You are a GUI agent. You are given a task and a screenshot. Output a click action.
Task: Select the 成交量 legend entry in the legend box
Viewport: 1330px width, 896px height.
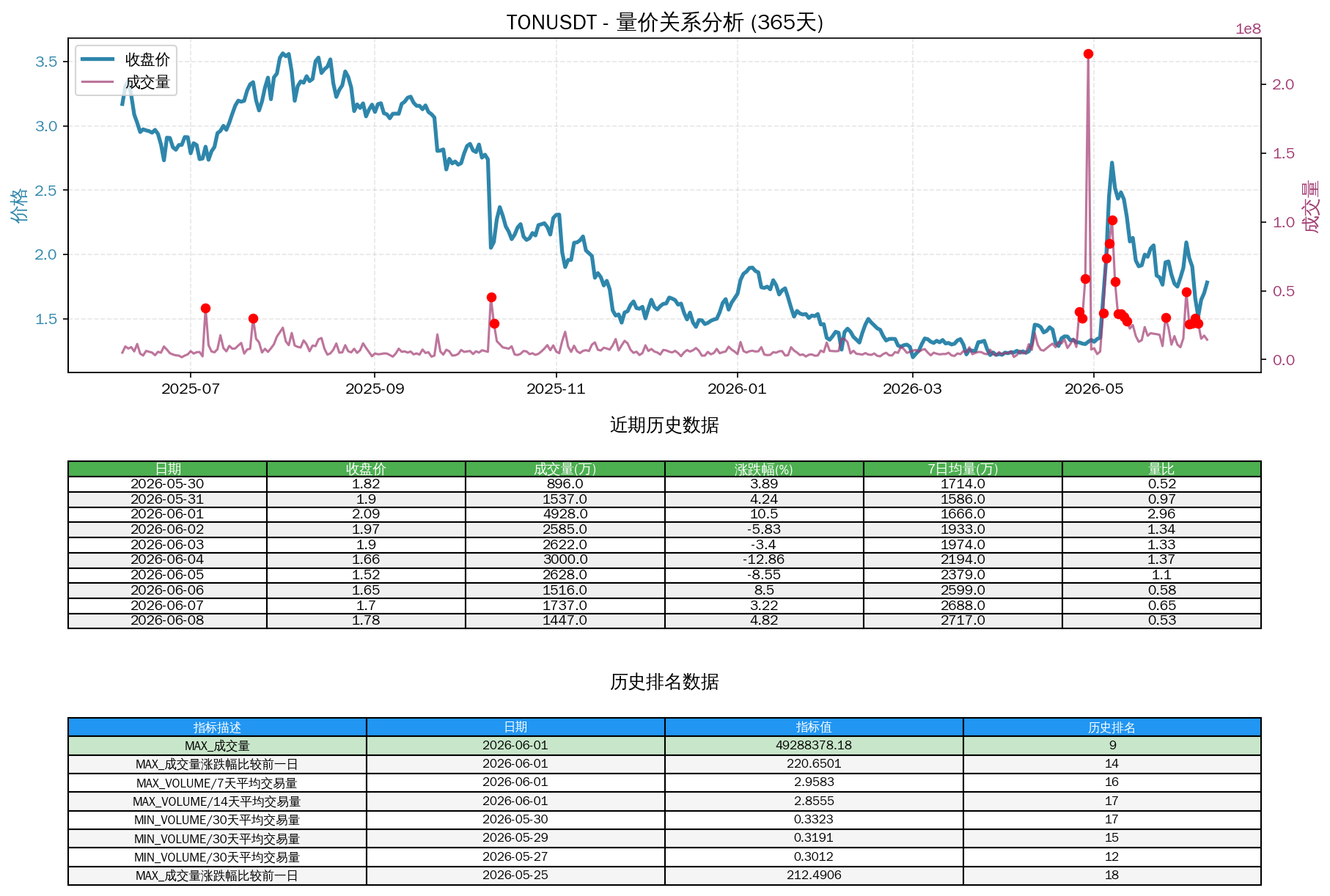click(x=125, y=82)
